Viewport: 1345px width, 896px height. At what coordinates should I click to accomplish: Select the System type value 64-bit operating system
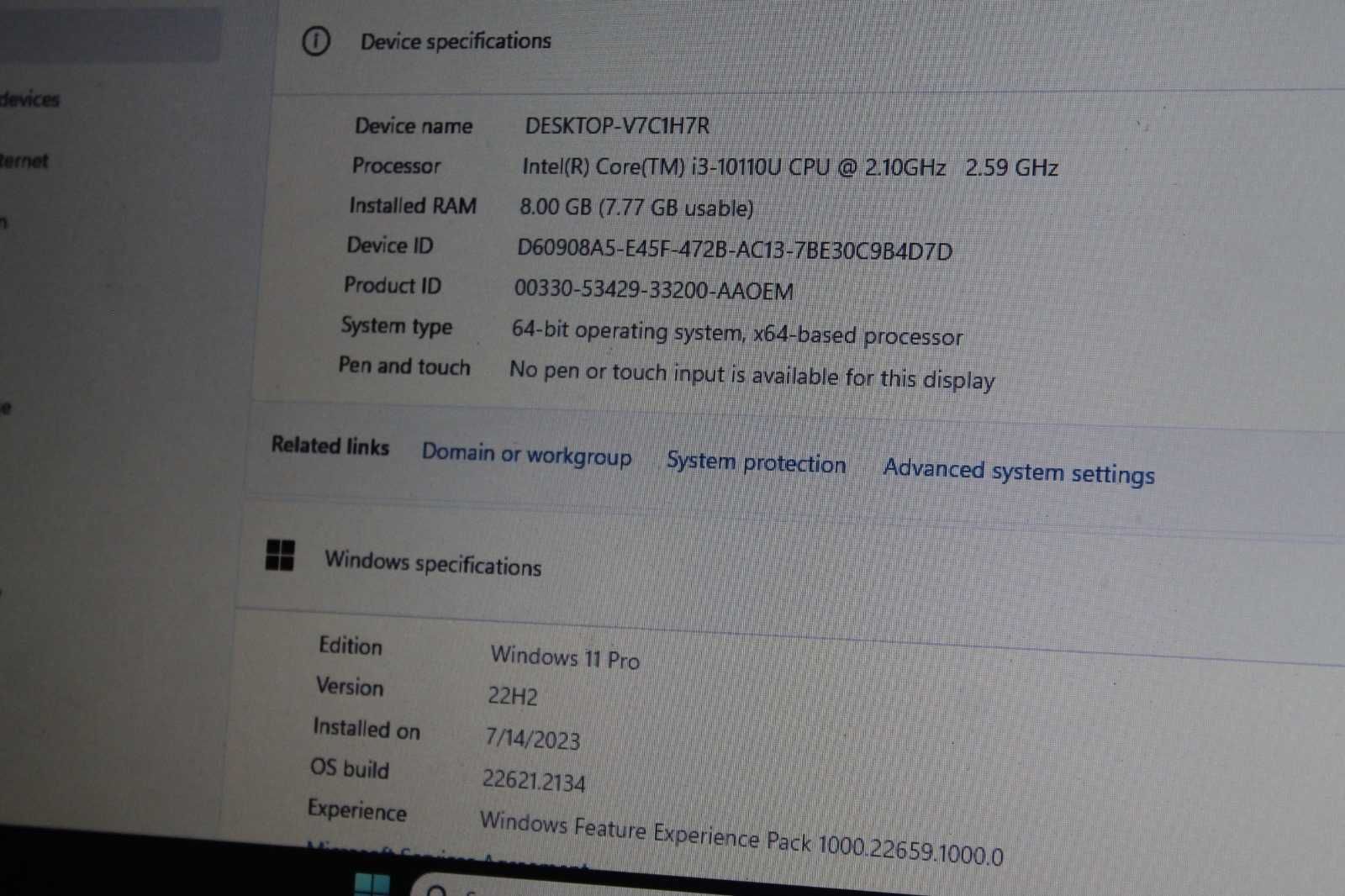click(737, 334)
